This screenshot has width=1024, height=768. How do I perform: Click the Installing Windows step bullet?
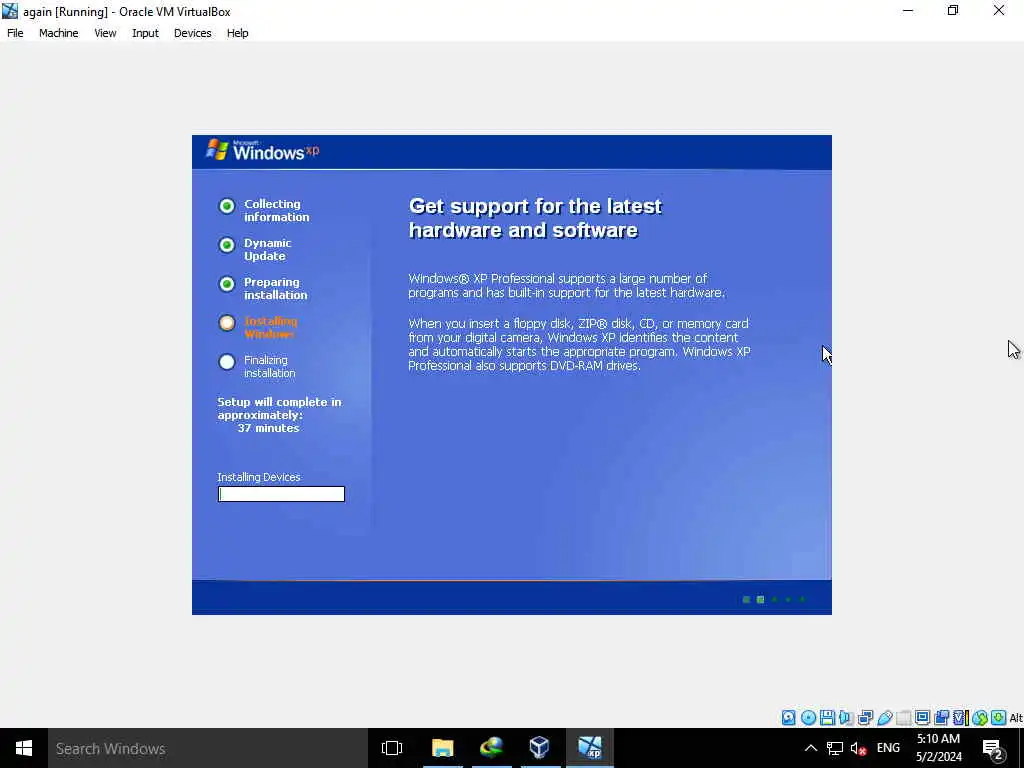point(227,323)
